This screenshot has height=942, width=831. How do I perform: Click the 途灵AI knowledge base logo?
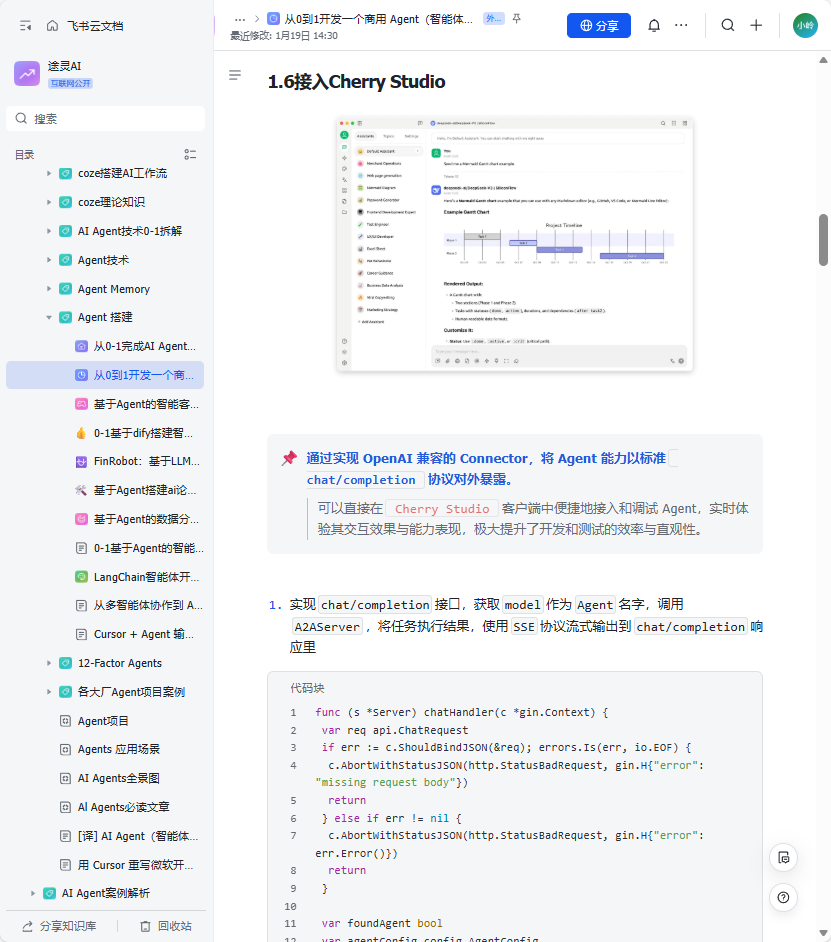[x=27, y=73]
